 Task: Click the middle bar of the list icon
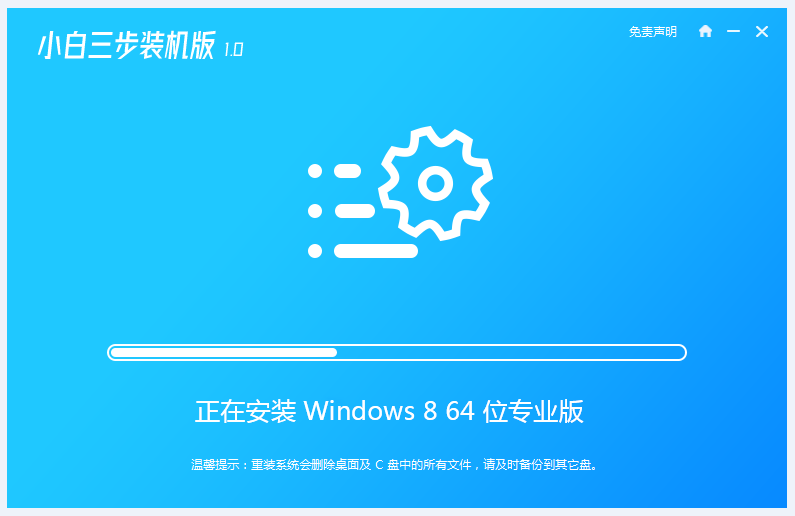click(355, 211)
